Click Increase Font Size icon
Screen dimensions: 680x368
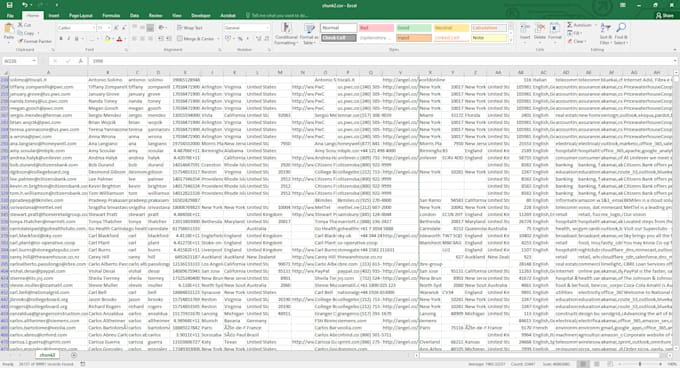pyautogui.click(x=116, y=28)
